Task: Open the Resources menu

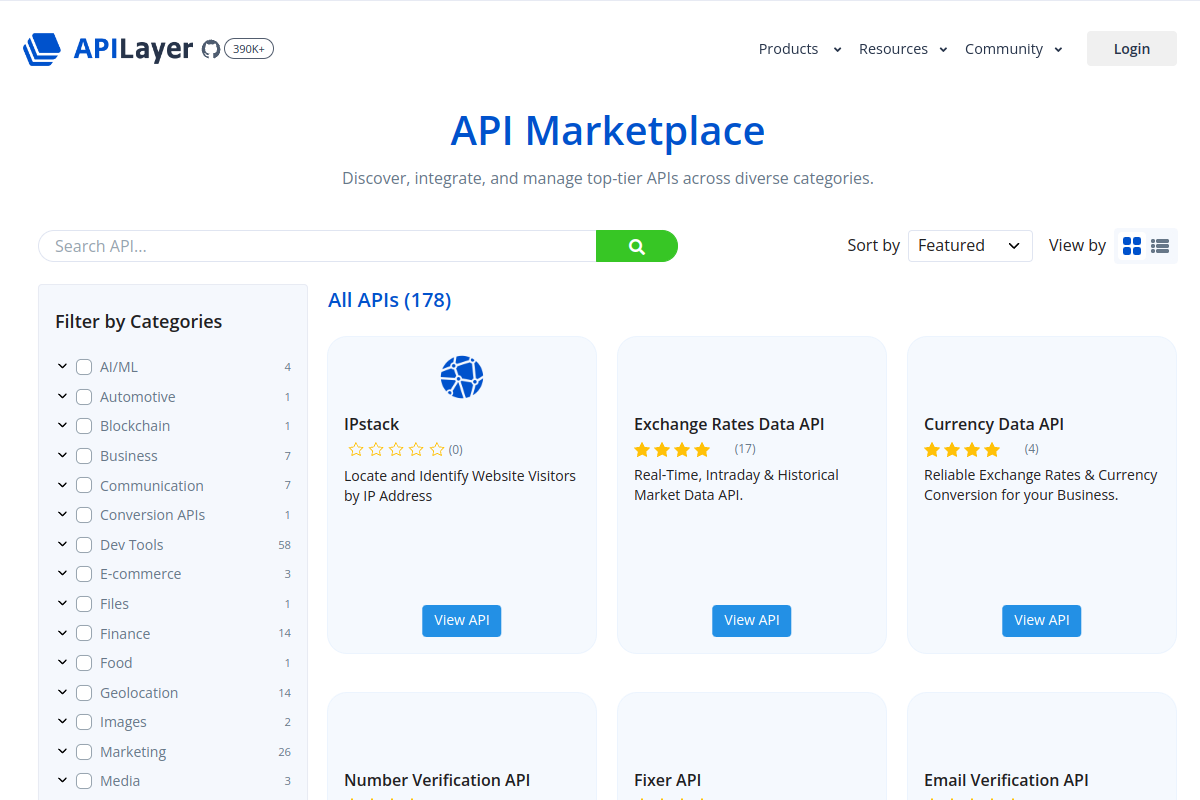Action: point(903,49)
